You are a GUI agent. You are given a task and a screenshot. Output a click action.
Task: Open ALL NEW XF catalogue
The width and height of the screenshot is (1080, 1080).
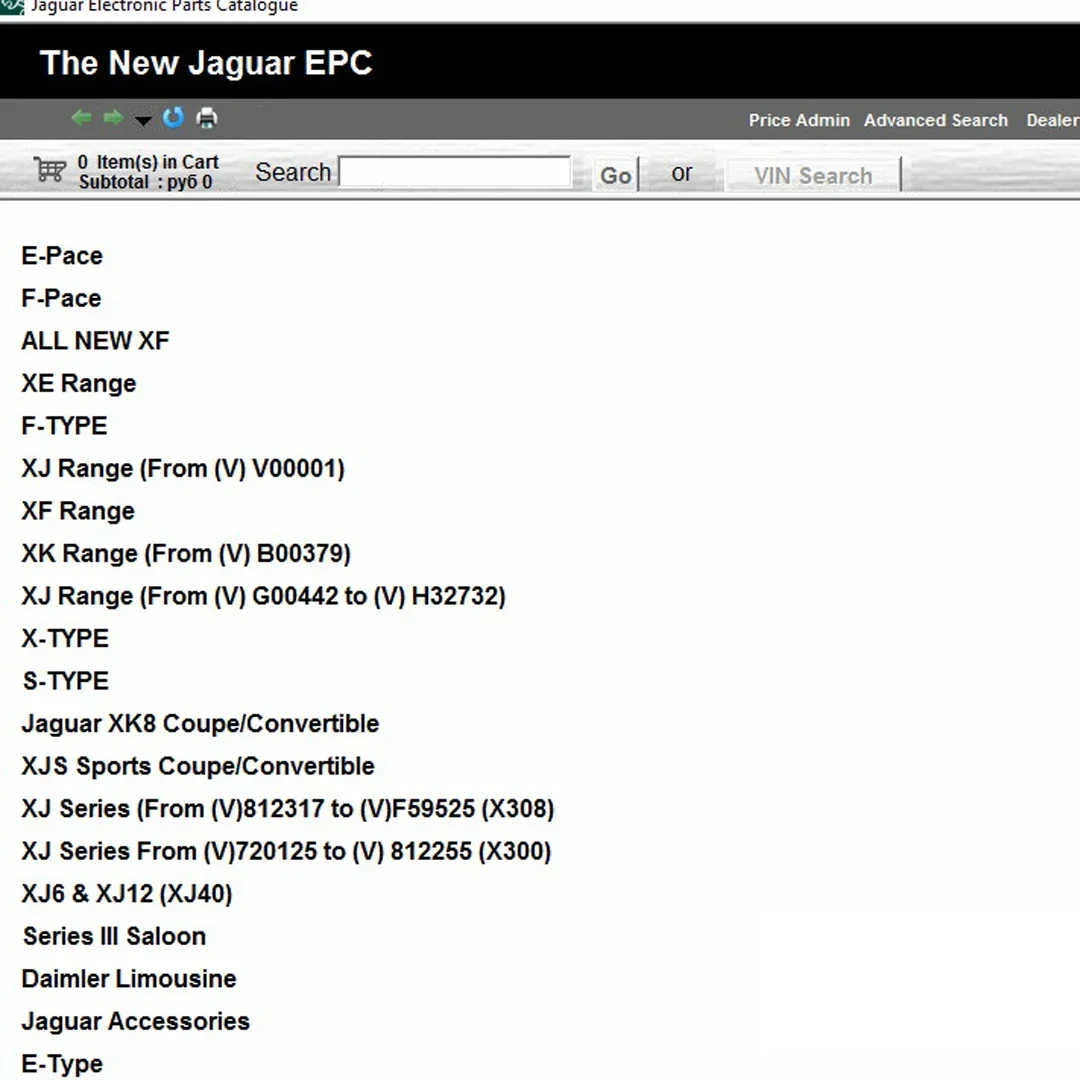coord(95,341)
